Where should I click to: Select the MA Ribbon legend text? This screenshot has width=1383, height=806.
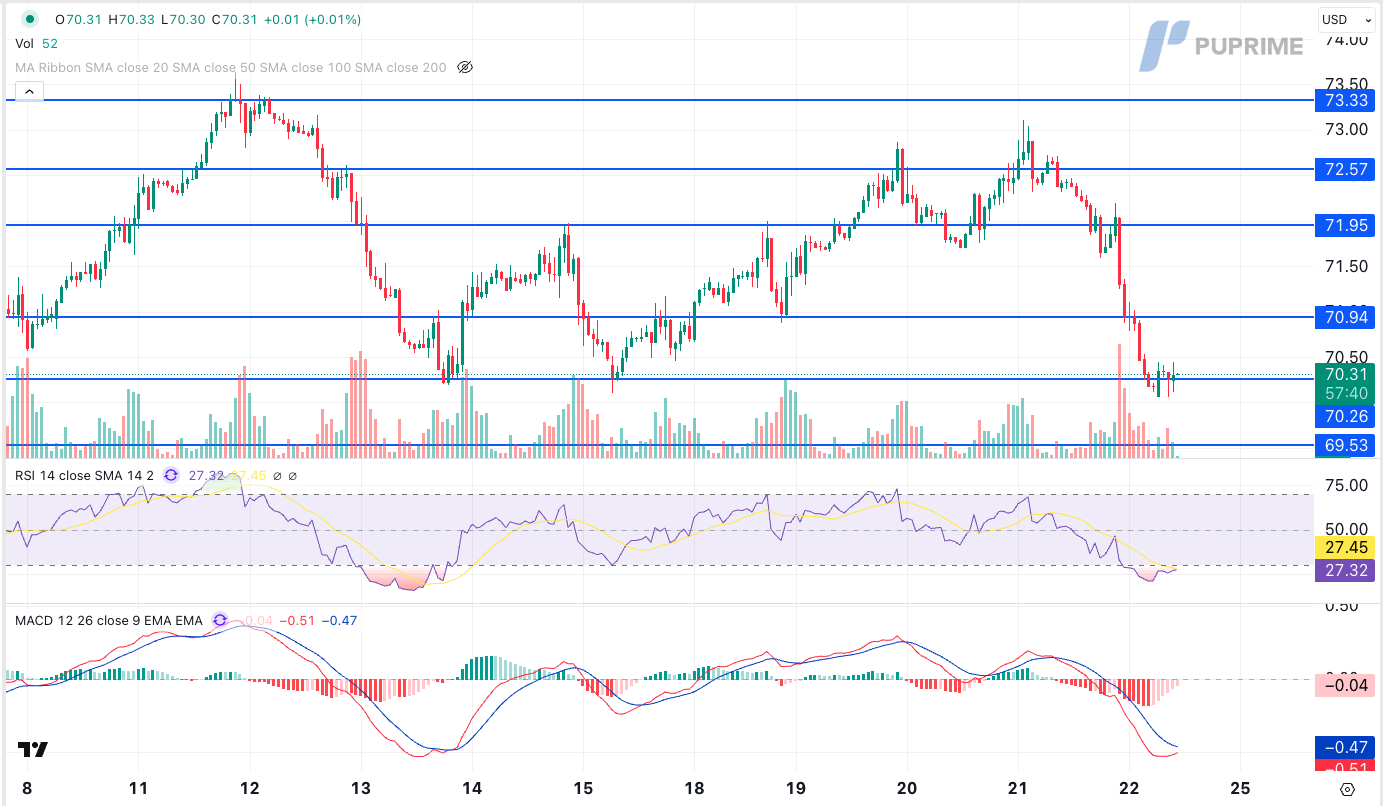231,68
